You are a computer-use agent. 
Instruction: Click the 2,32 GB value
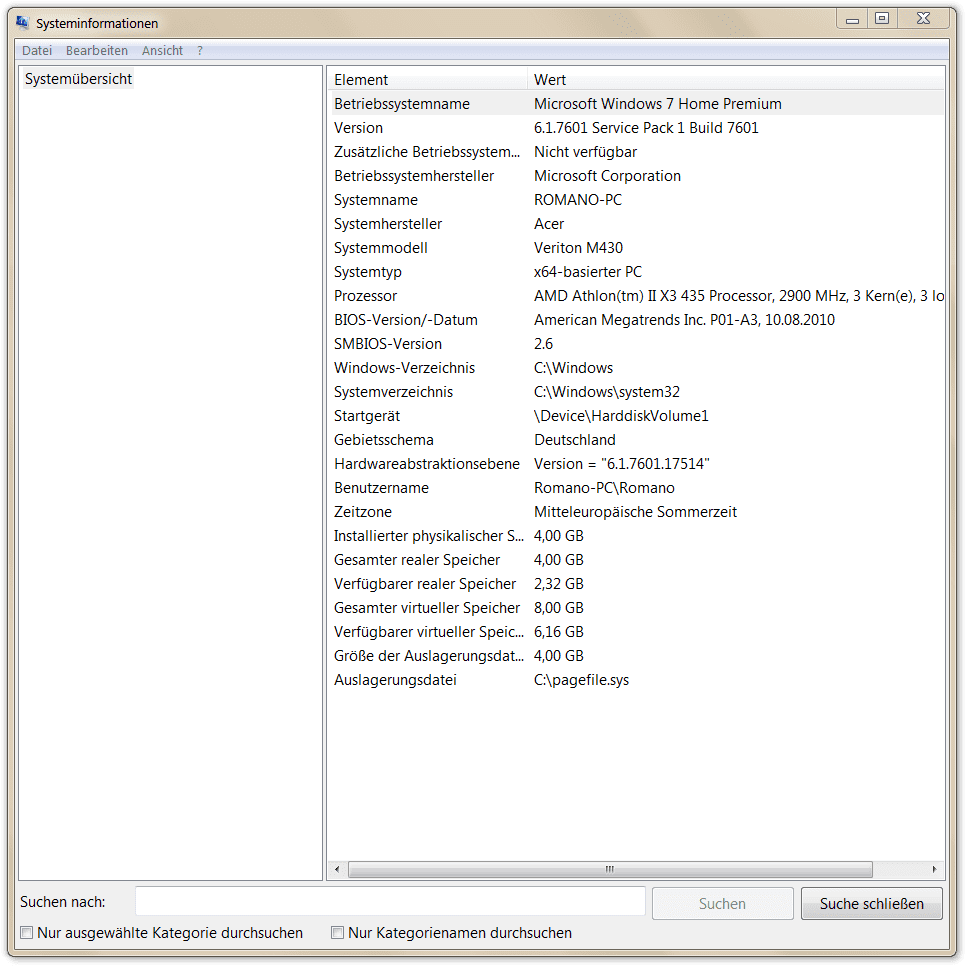tap(558, 584)
